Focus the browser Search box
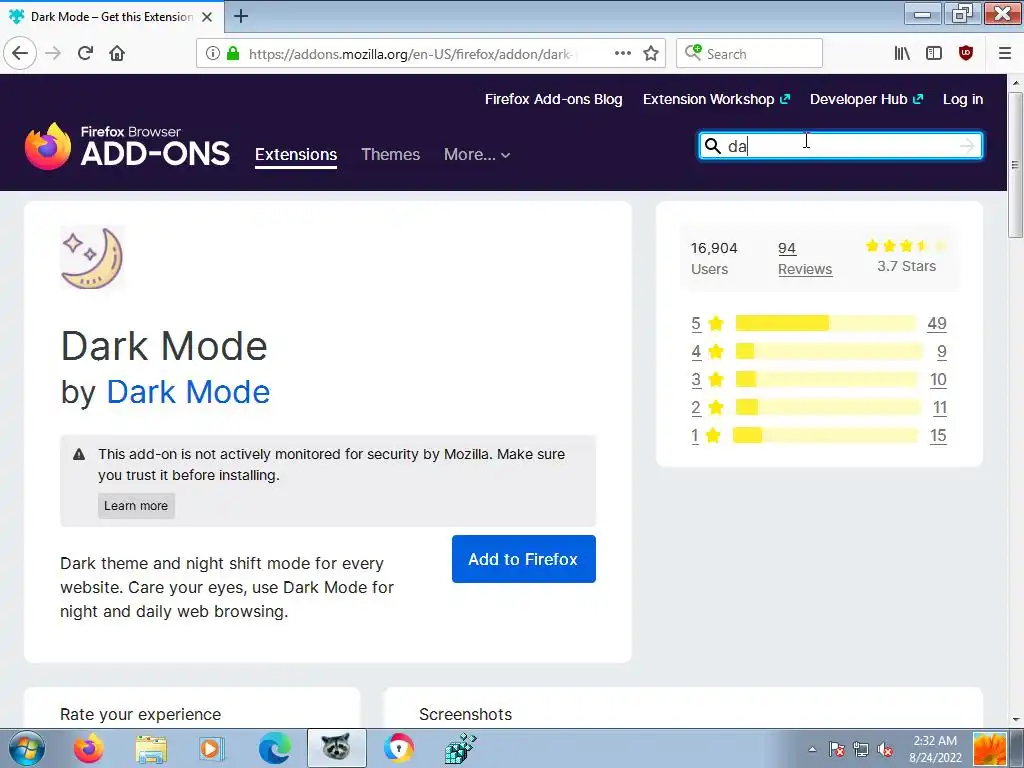Viewport: 1024px width, 768px height. pos(749,53)
